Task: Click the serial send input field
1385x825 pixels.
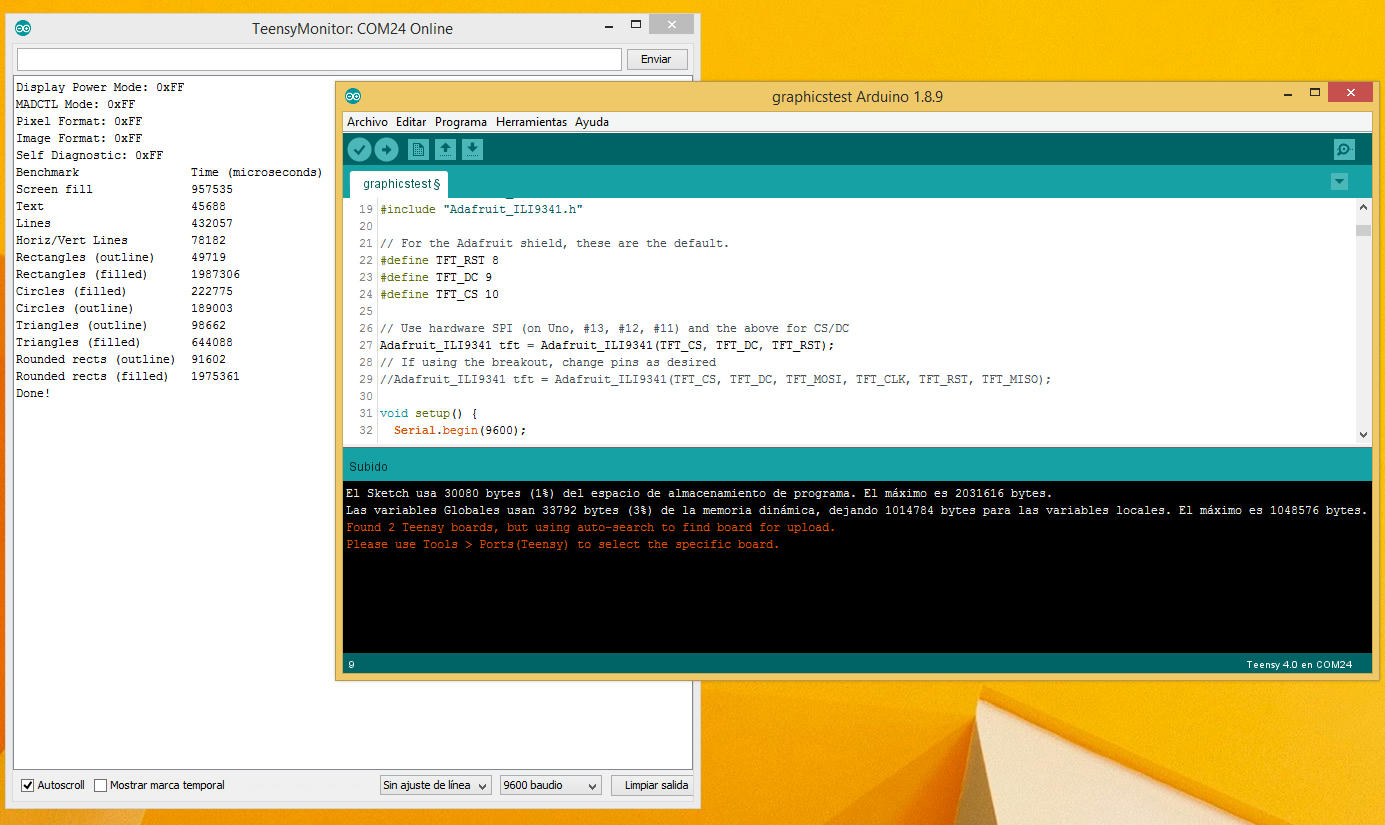Action: 319,59
